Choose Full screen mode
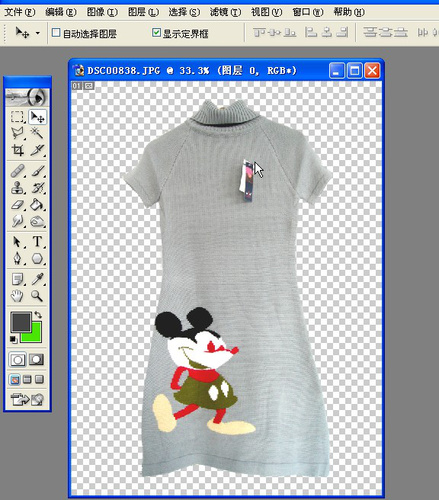The image size is (439, 500). 39,380
